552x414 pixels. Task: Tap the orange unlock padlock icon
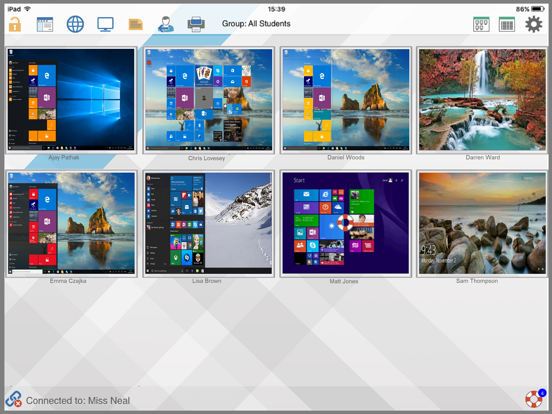(x=15, y=25)
